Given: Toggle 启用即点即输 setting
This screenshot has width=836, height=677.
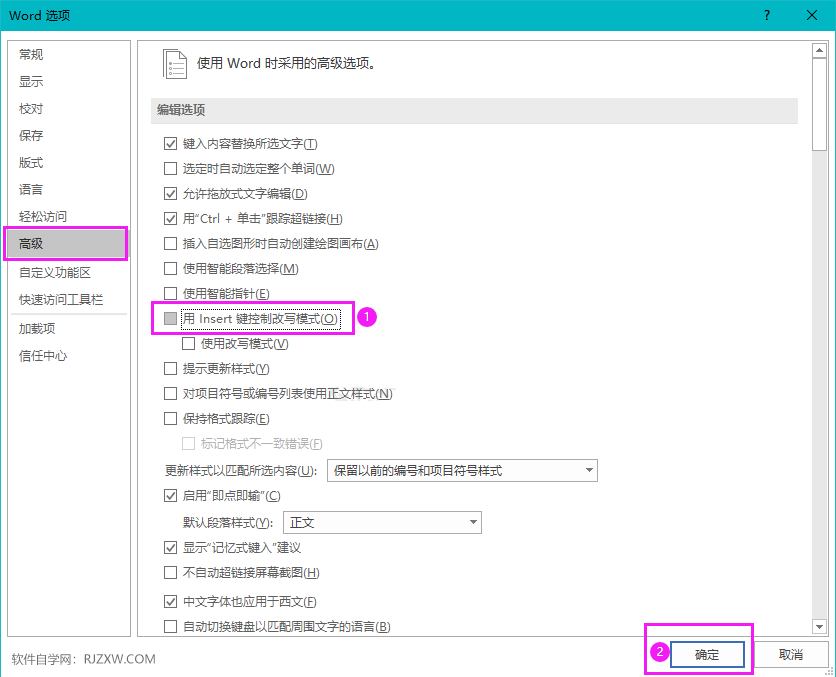Looking at the screenshot, I should click(x=170, y=494).
